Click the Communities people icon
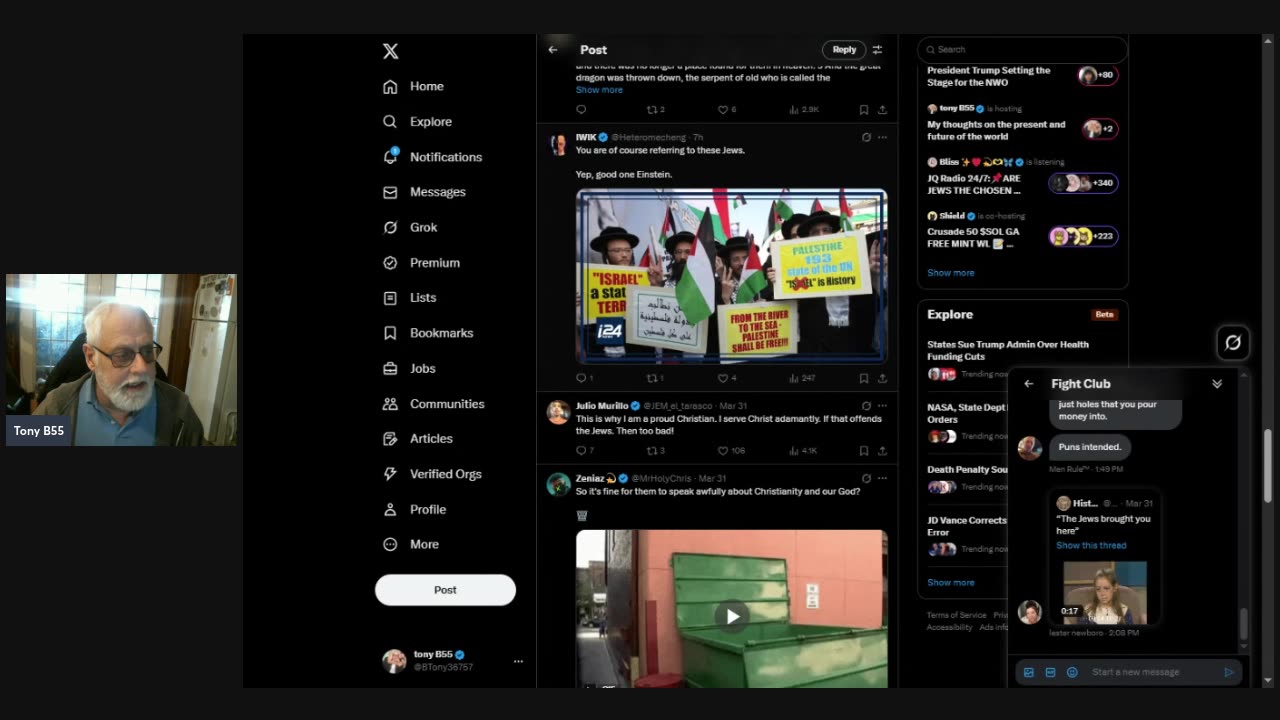1280x720 pixels. (390, 404)
